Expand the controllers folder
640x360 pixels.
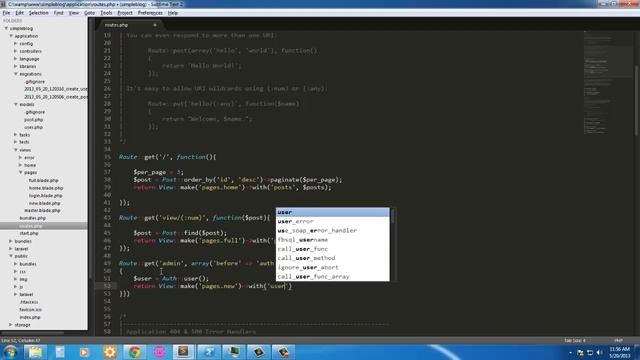(x=16, y=51)
